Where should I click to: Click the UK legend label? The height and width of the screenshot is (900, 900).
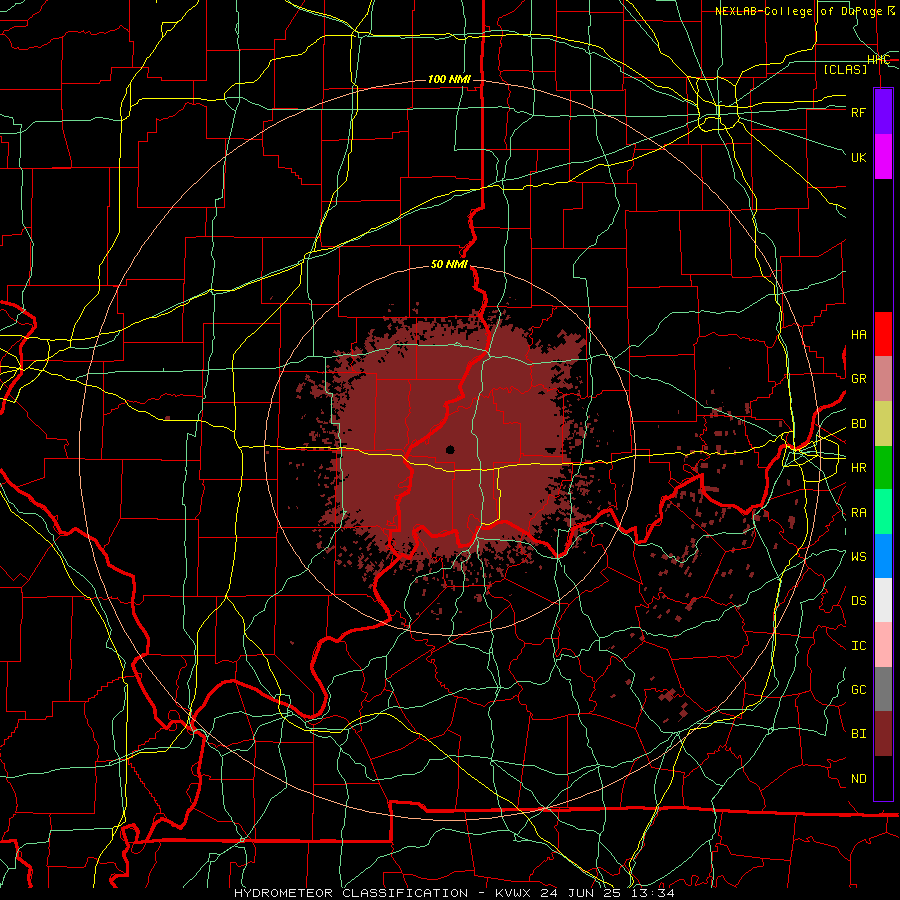click(858, 157)
